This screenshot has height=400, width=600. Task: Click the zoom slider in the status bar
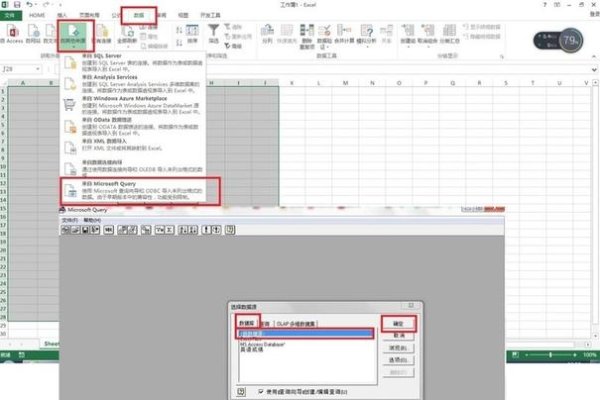[x=550, y=355]
